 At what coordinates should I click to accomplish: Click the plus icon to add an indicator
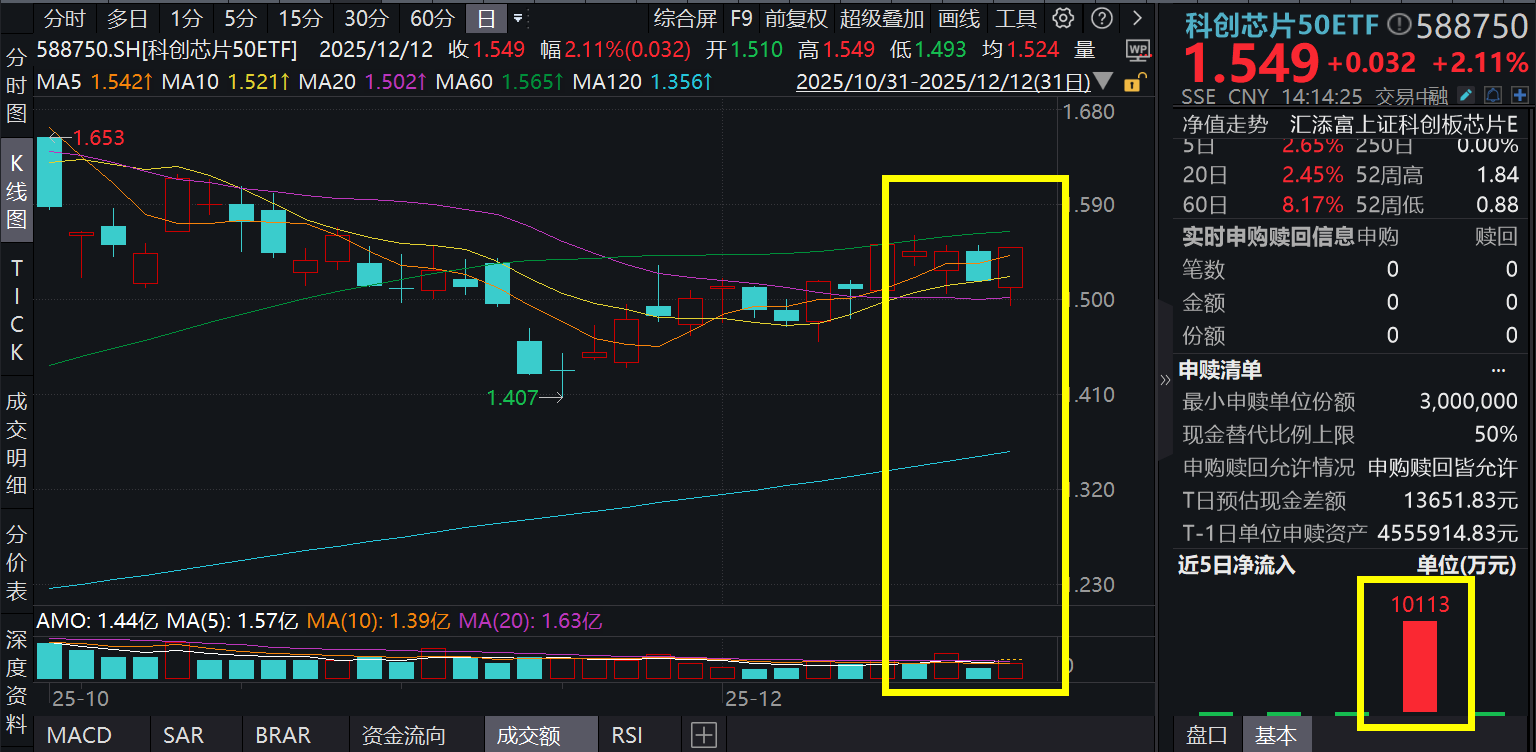point(703,735)
